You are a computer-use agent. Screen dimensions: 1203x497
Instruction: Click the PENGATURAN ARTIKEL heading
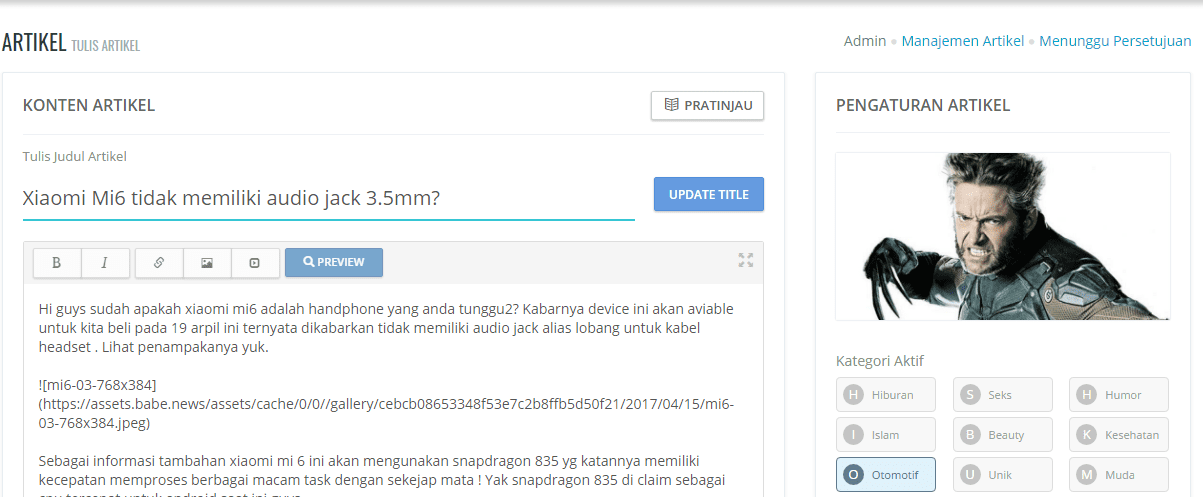923,105
